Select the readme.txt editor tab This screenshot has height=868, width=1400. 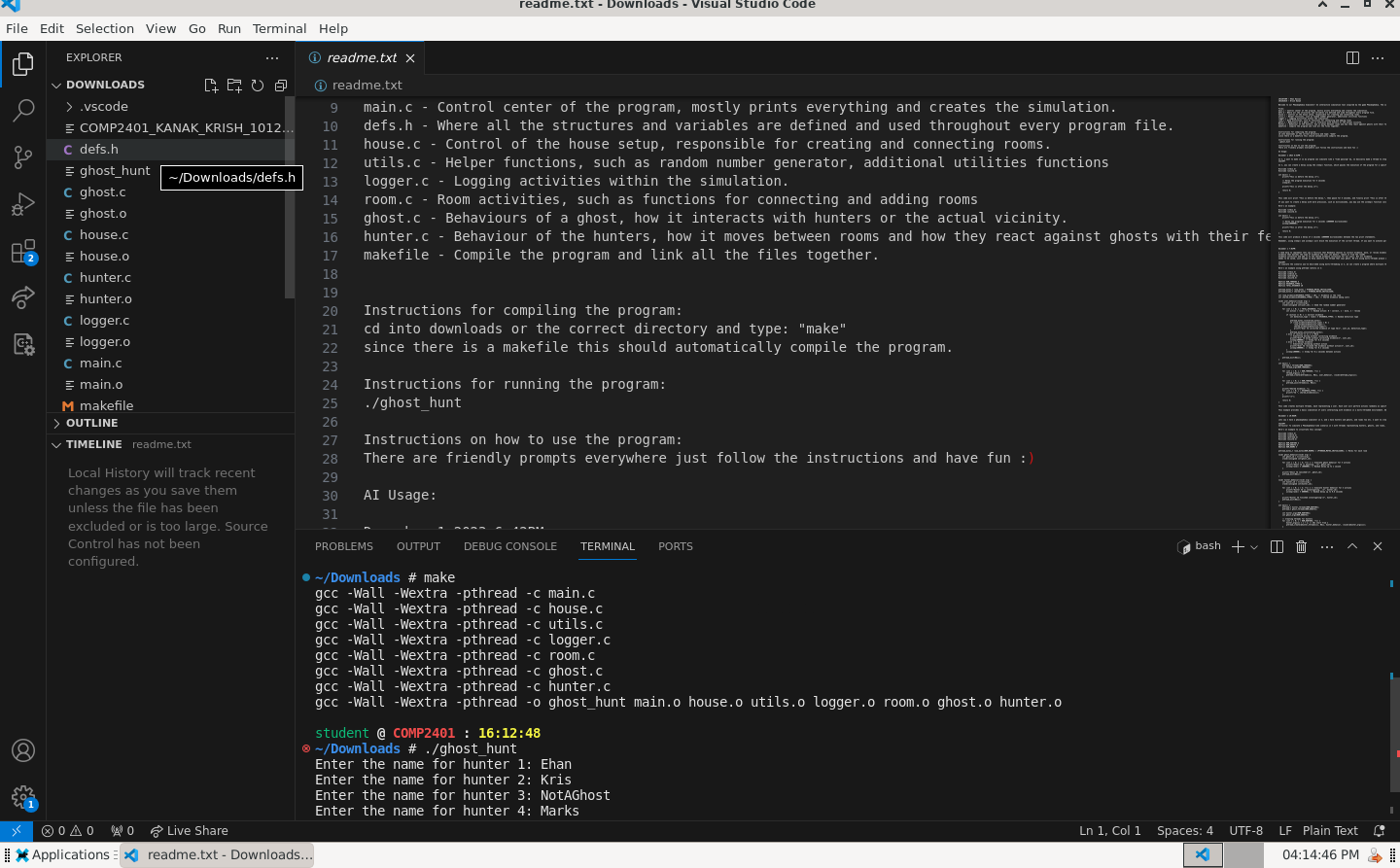pyautogui.click(x=360, y=58)
